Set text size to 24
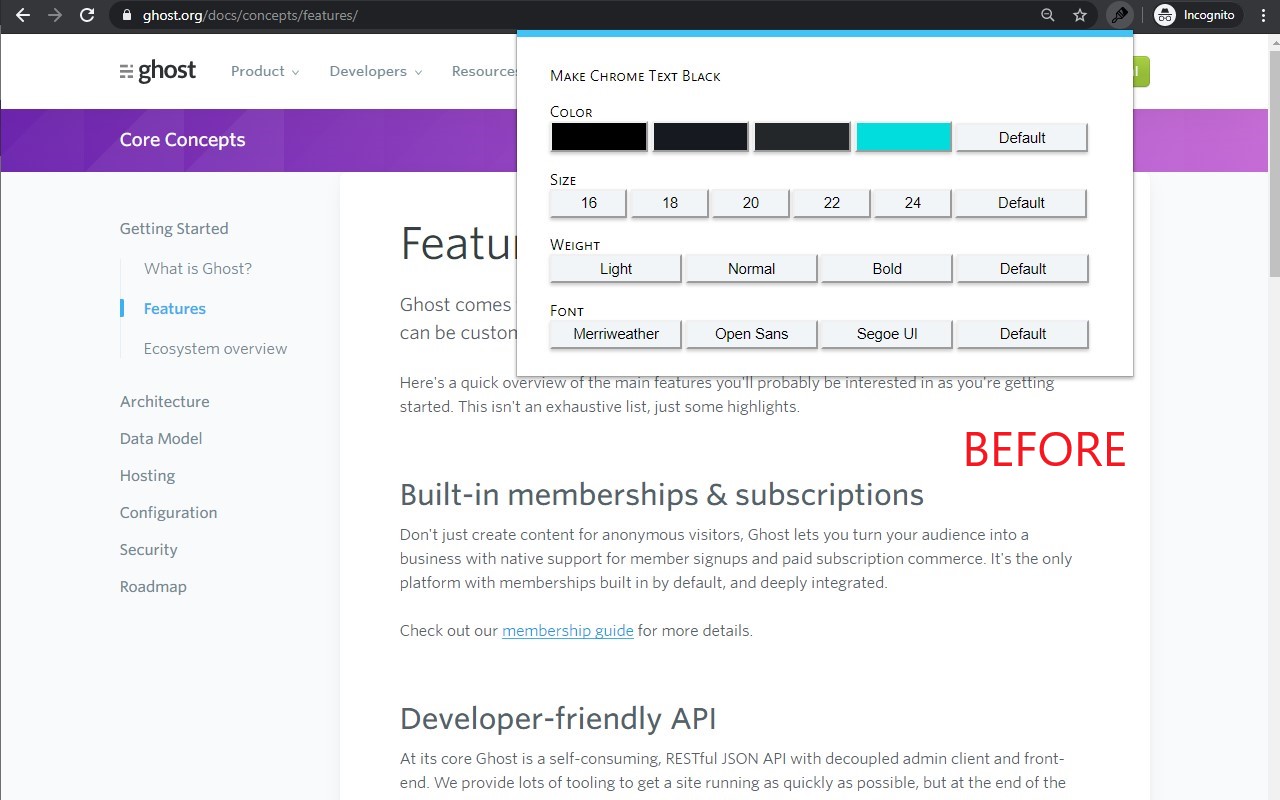The height and width of the screenshot is (800, 1280). (x=913, y=203)
